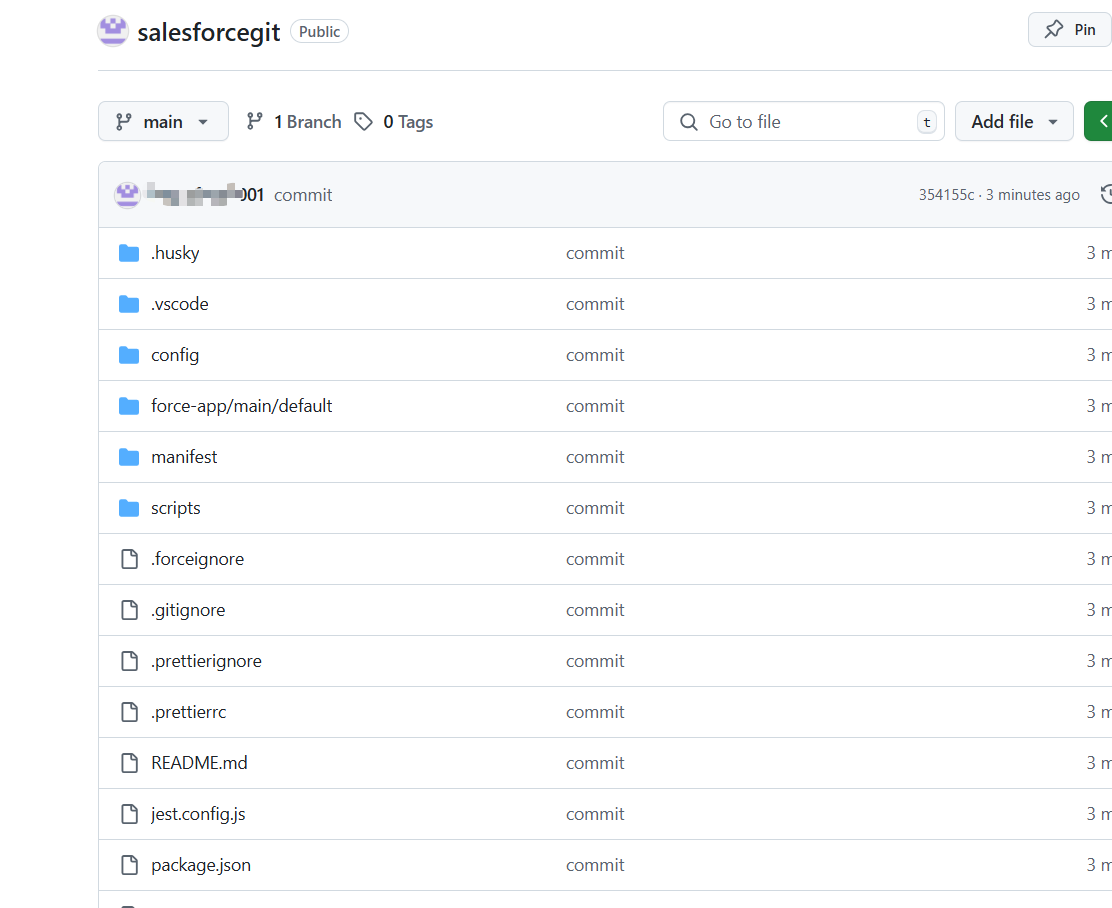Click the green Code button
This screenshot has width=1112, height=908.
pos(1099,121)
